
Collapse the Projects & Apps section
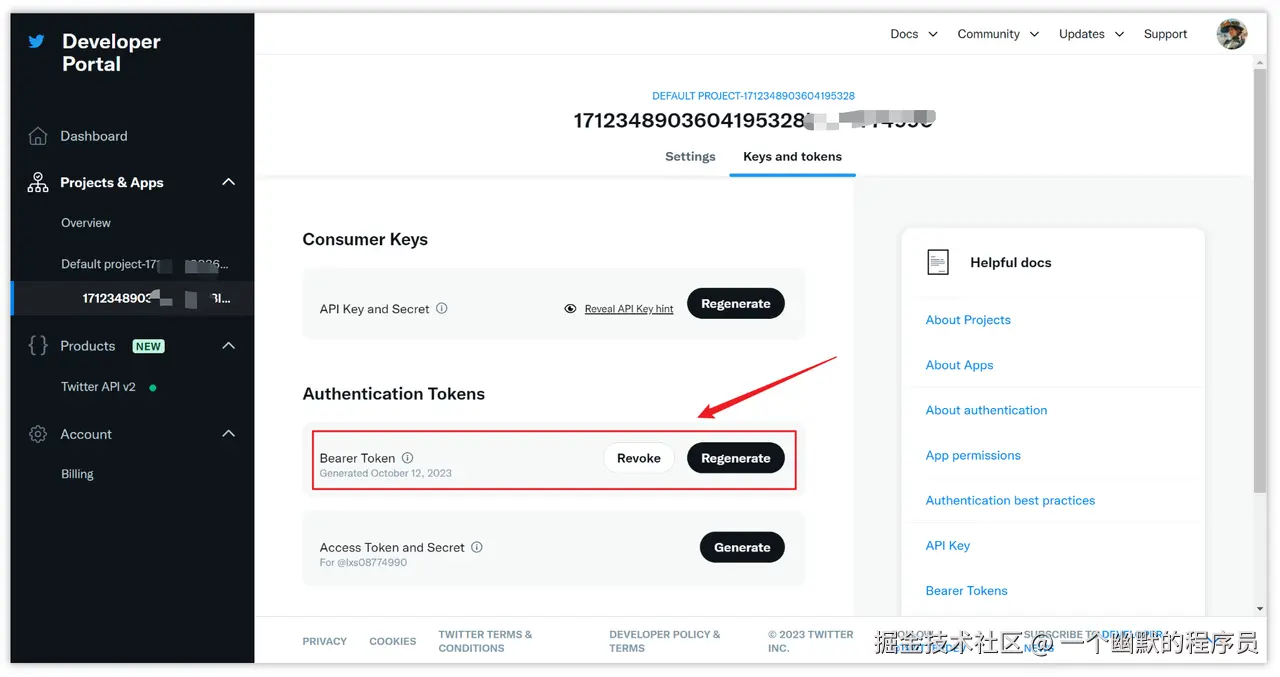point(228,182)
